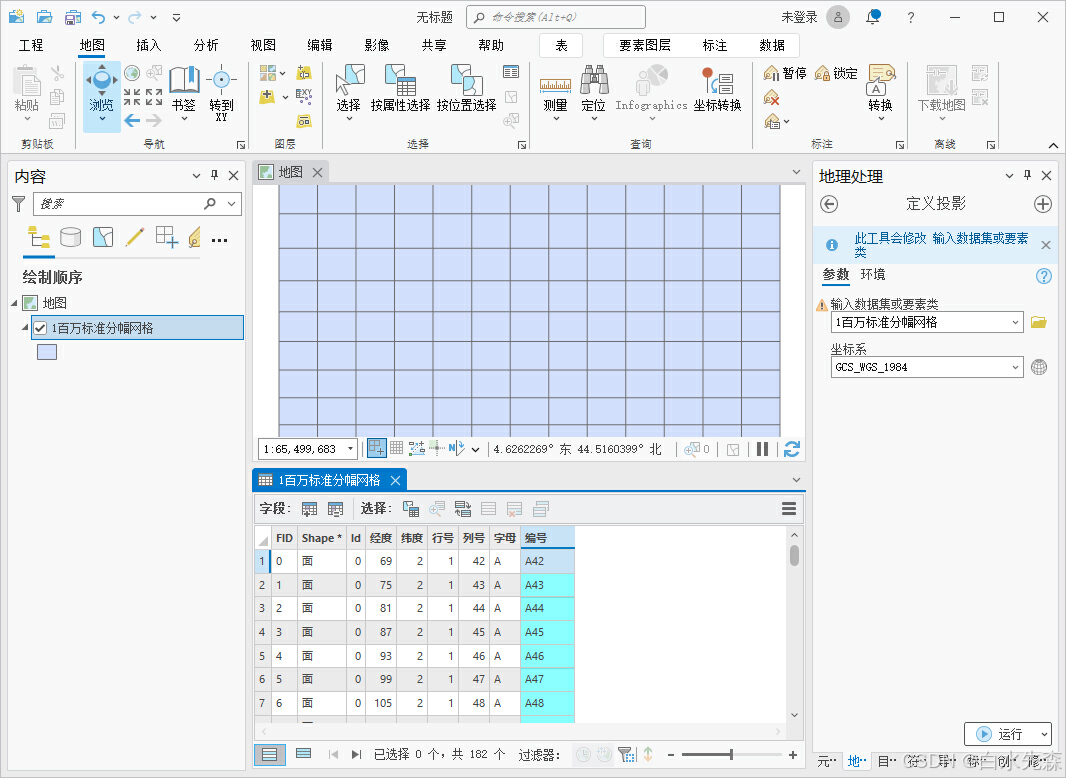
Task: Collapse the 1百万标准分幅网格 layer symbology expander
Action: [x=25, y=328]
